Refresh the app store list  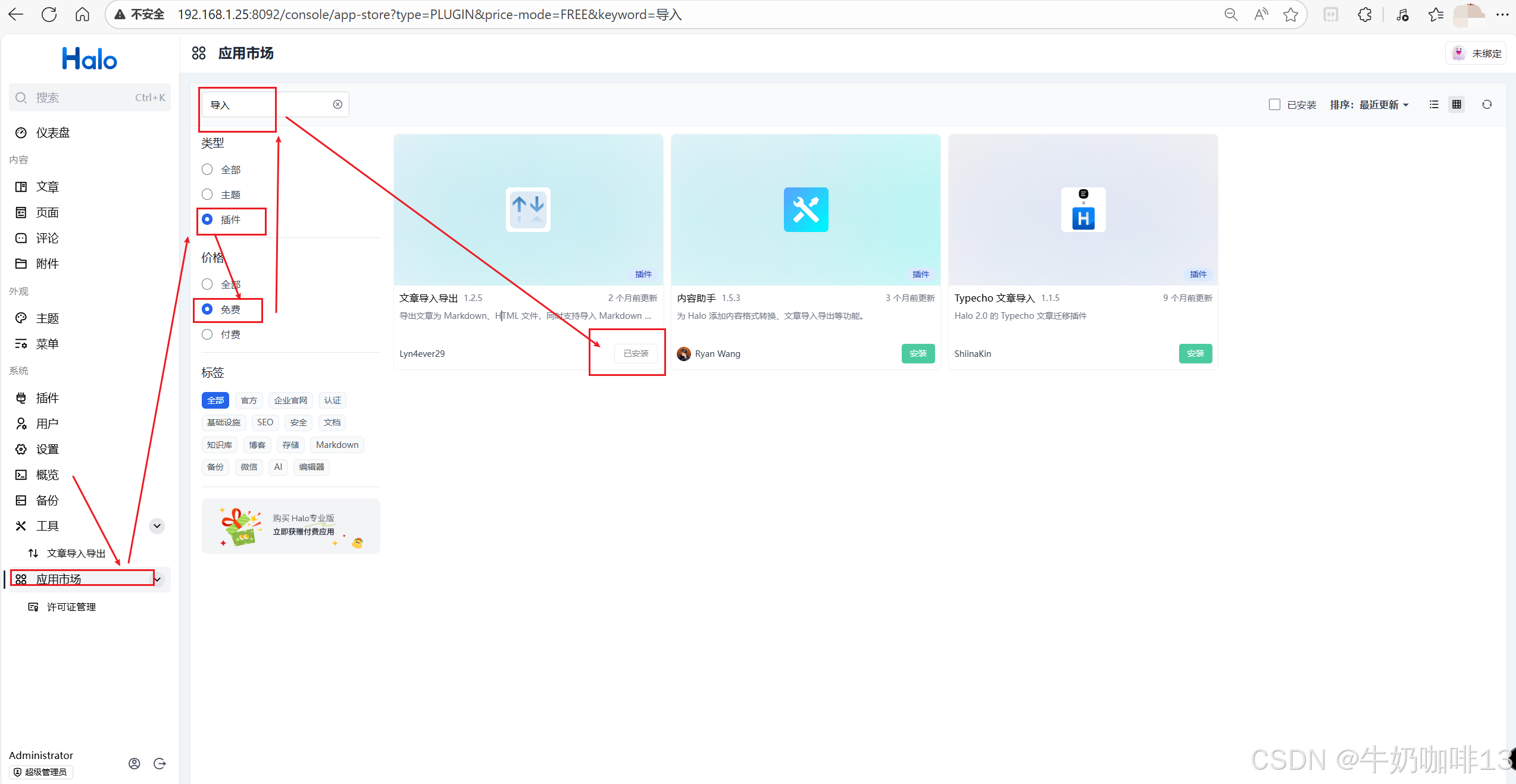(x=1487, y=105)
